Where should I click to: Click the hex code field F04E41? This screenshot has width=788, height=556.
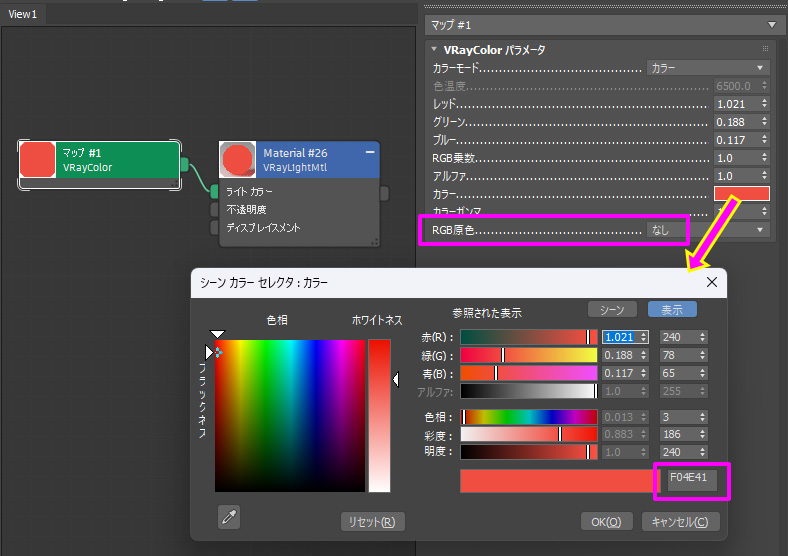pyautogui.click(x=692, y=478)
